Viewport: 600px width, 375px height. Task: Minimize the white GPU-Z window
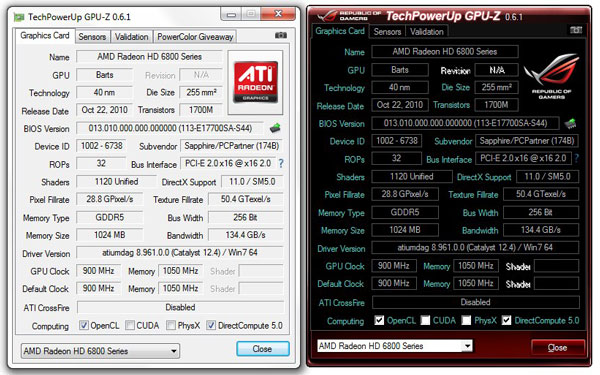coord(231,15)
